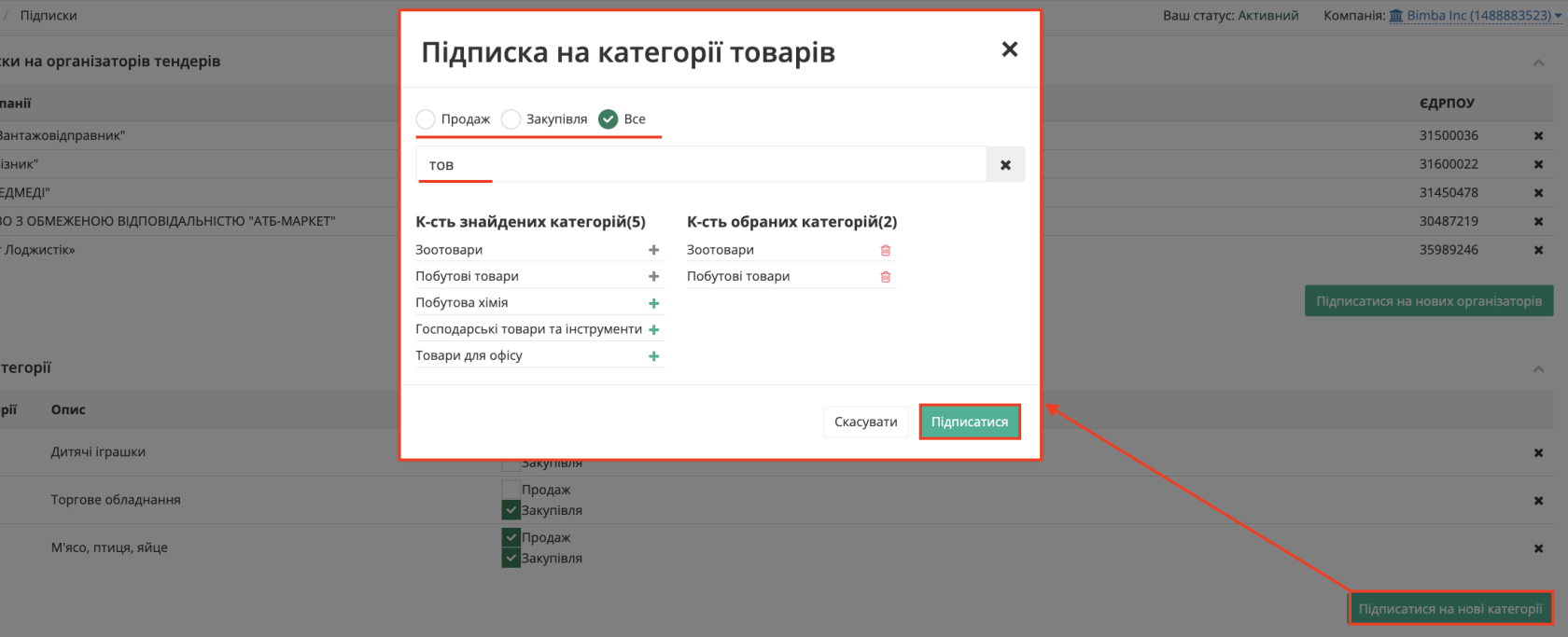
Task: Click Активний status text
Action: [1268, 16]
